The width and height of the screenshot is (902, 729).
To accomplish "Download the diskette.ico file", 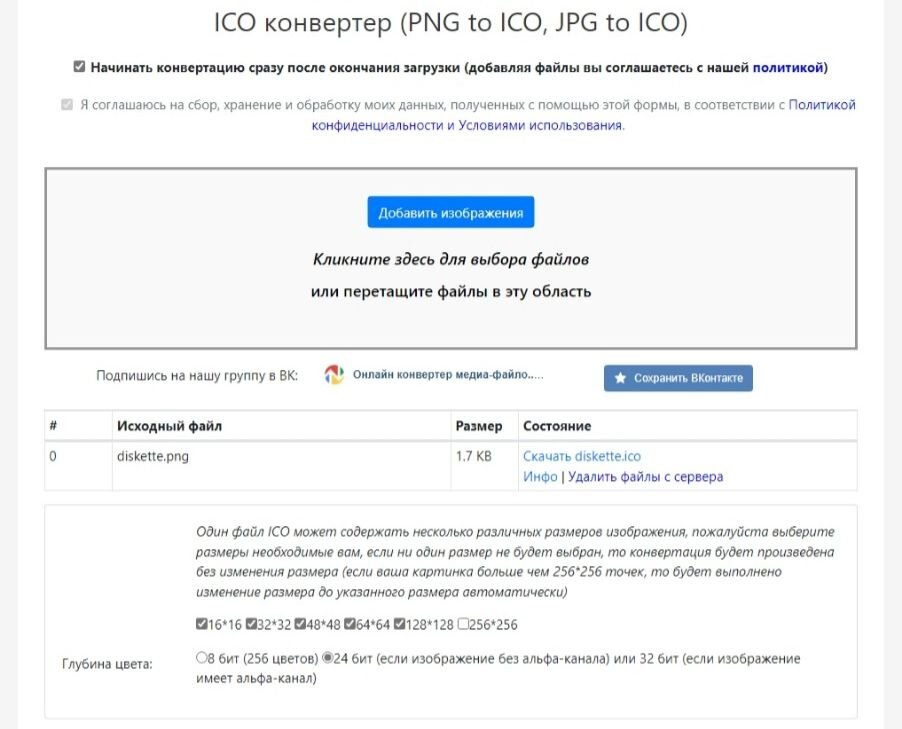I will click(x=582, y=456).
